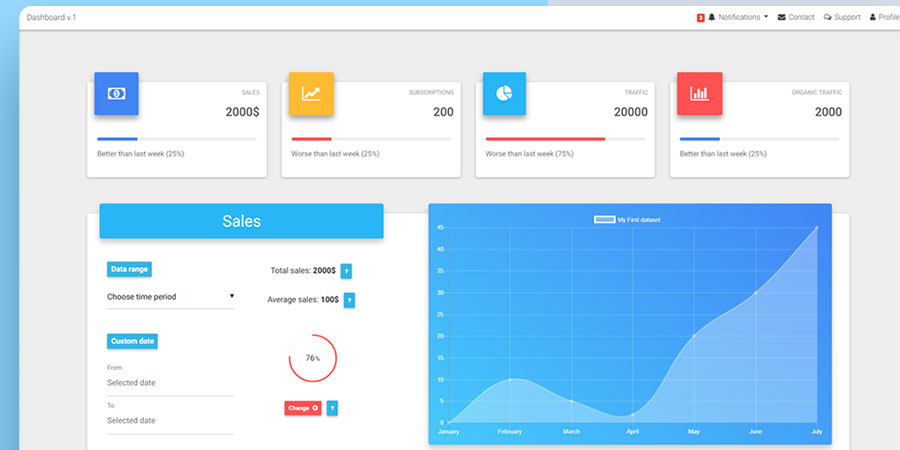Click the red Organic Traffic bar chart icon
The image size is (900, 450).
click(x=699, y=94)
